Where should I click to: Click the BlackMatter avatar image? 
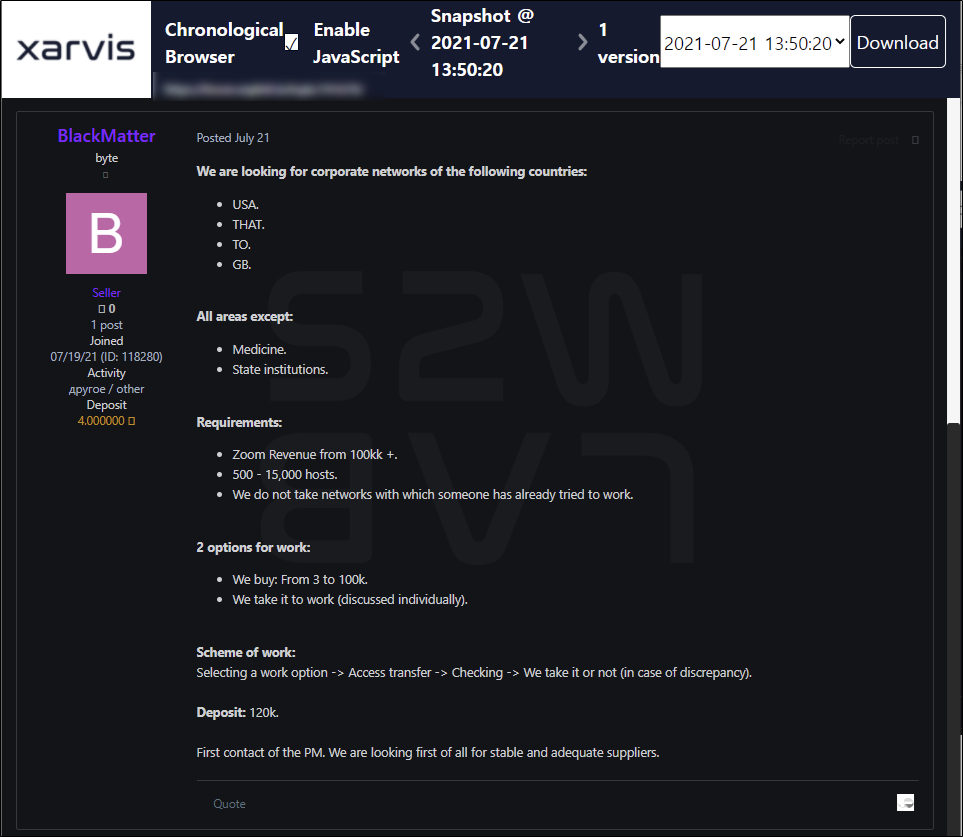[106, 233]
